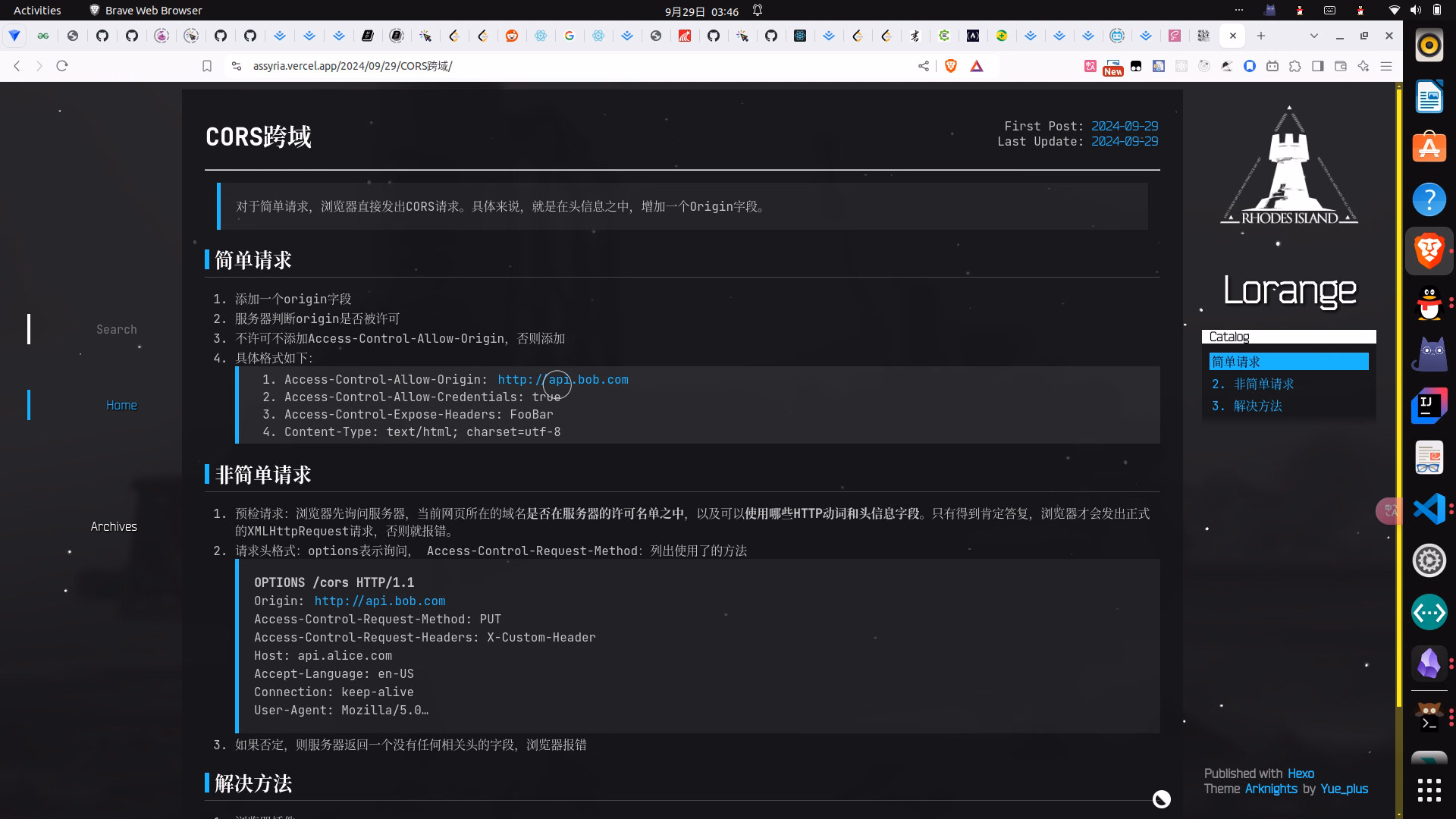Go to the Home page link
1456x819 pixels.
coord(121,405)
